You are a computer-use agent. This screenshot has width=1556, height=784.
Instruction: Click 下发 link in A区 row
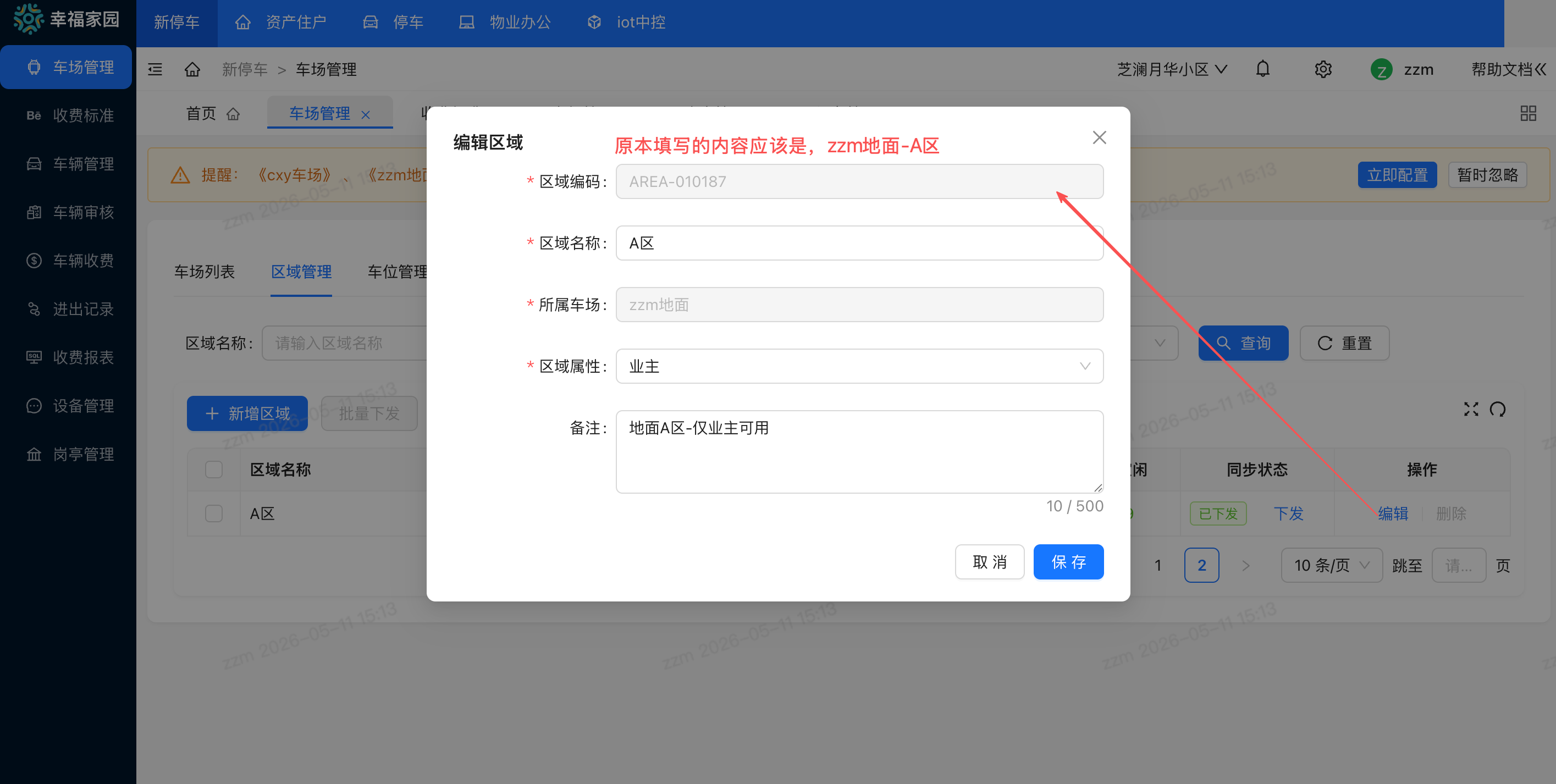point(1288,514)
